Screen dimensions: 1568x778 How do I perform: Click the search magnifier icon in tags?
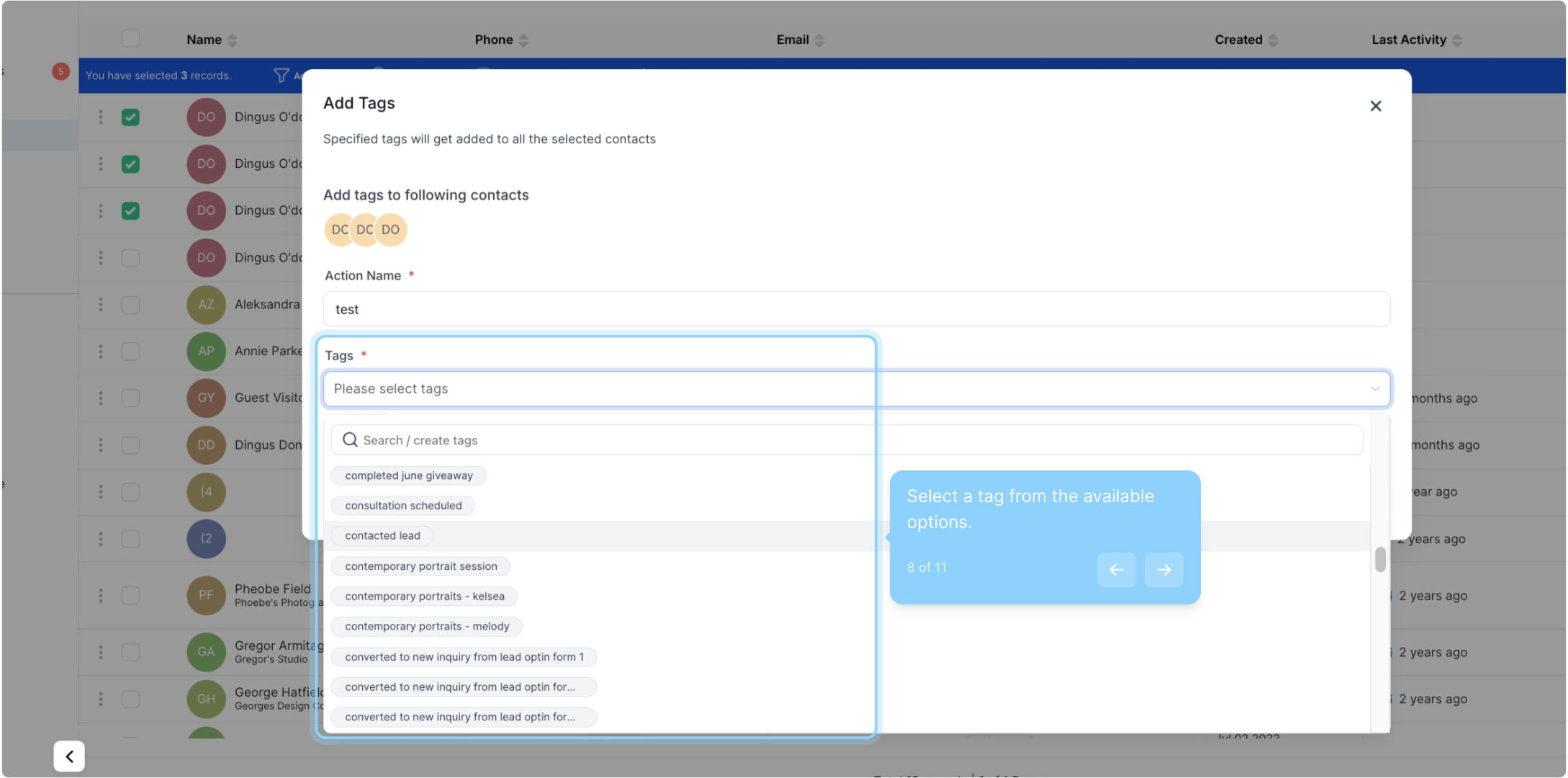tap(350, 439)
